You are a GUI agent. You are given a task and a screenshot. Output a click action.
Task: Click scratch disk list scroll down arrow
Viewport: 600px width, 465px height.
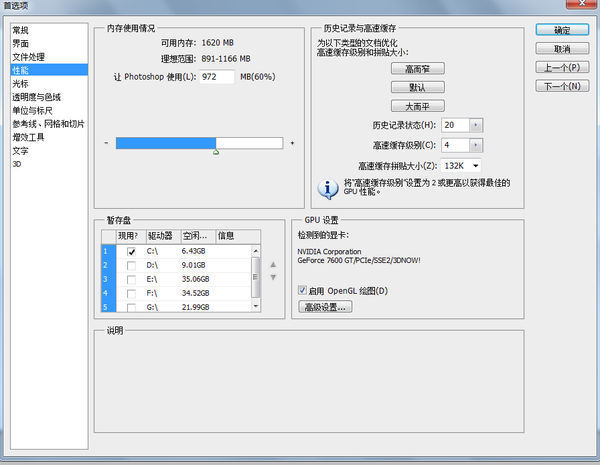click(256, 306)
